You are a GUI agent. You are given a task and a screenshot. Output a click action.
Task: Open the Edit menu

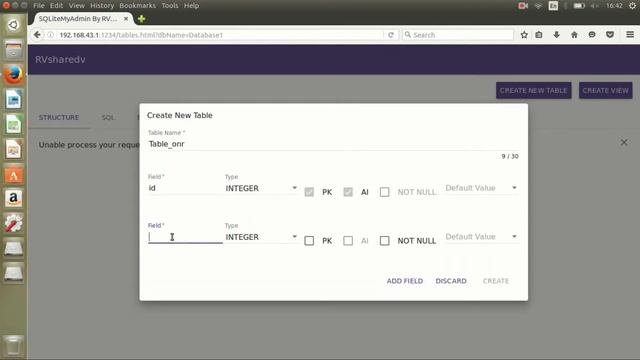[x=56, y=6]
